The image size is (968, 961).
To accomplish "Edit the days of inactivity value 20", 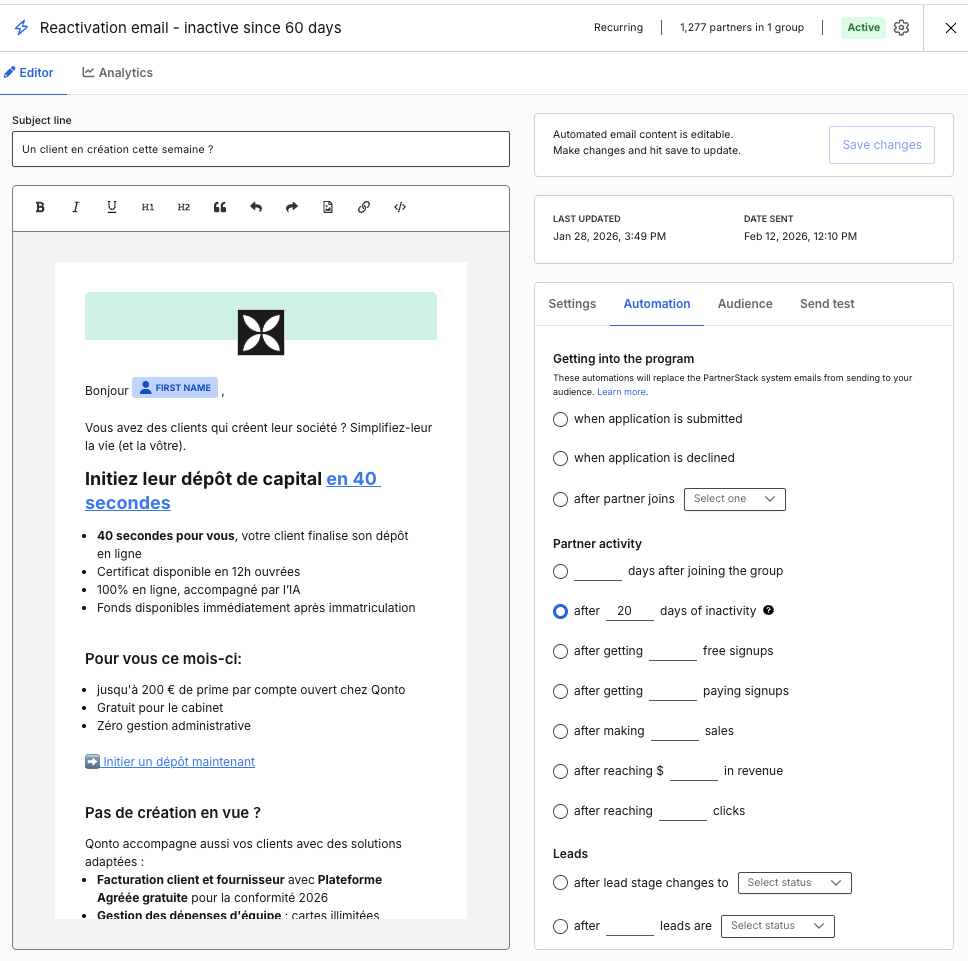I will pos(630,611).
